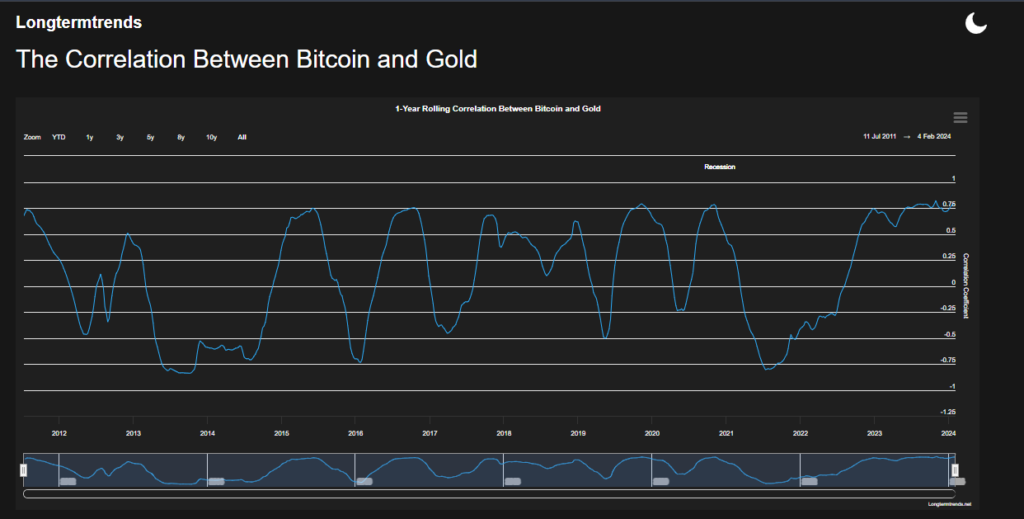Click the navigator horizontal scrollbar
Viewport: 1024px width, 519px height.
click(x=488, y=493)
